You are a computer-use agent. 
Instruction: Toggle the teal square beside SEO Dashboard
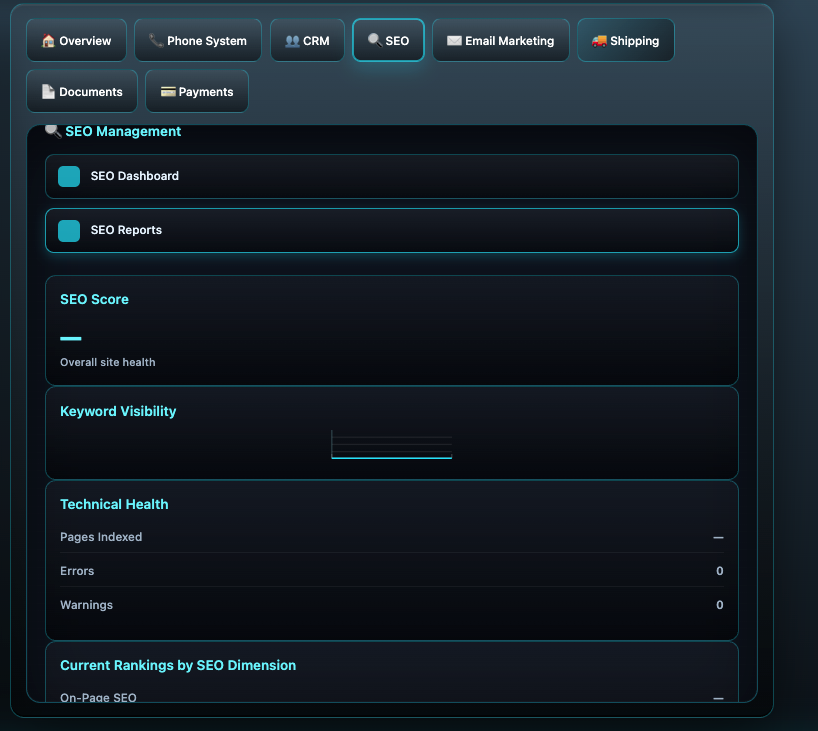pos(69,177)
